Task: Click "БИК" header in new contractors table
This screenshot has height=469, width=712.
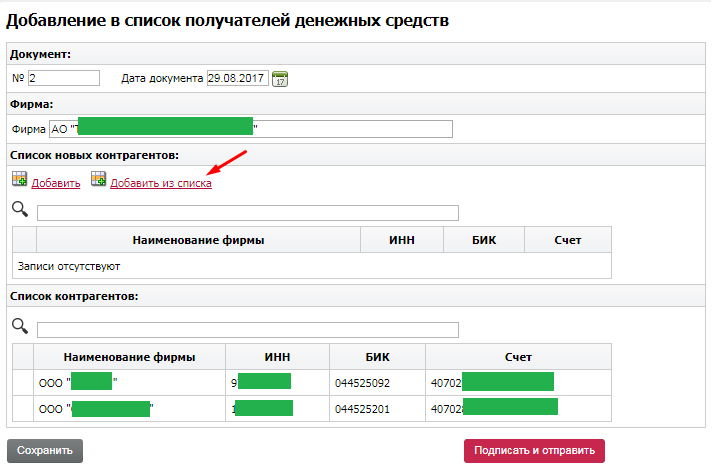Action: coord(484,240)
